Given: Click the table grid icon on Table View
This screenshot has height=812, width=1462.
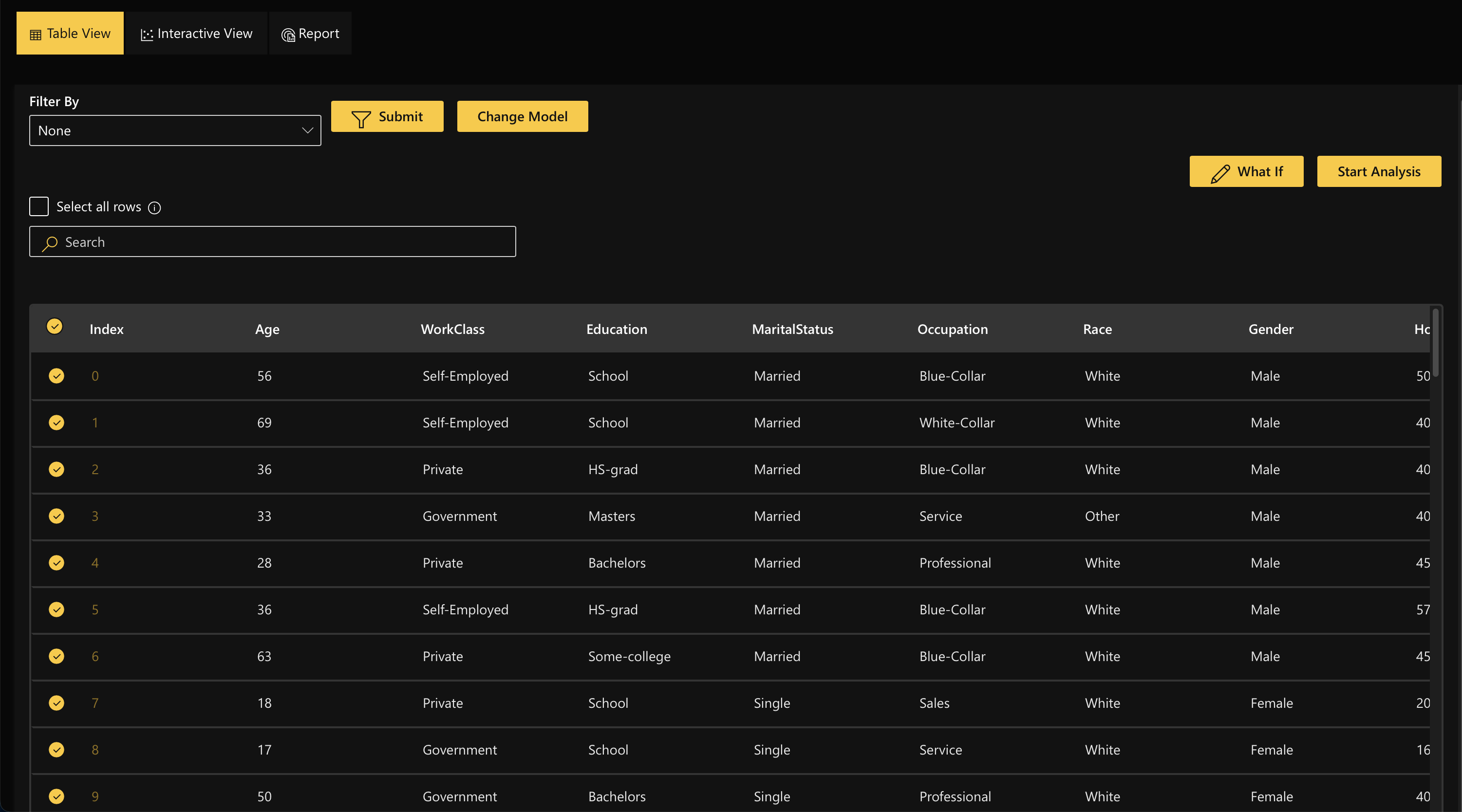Looking at the screenshot, I should coord(35,35).
